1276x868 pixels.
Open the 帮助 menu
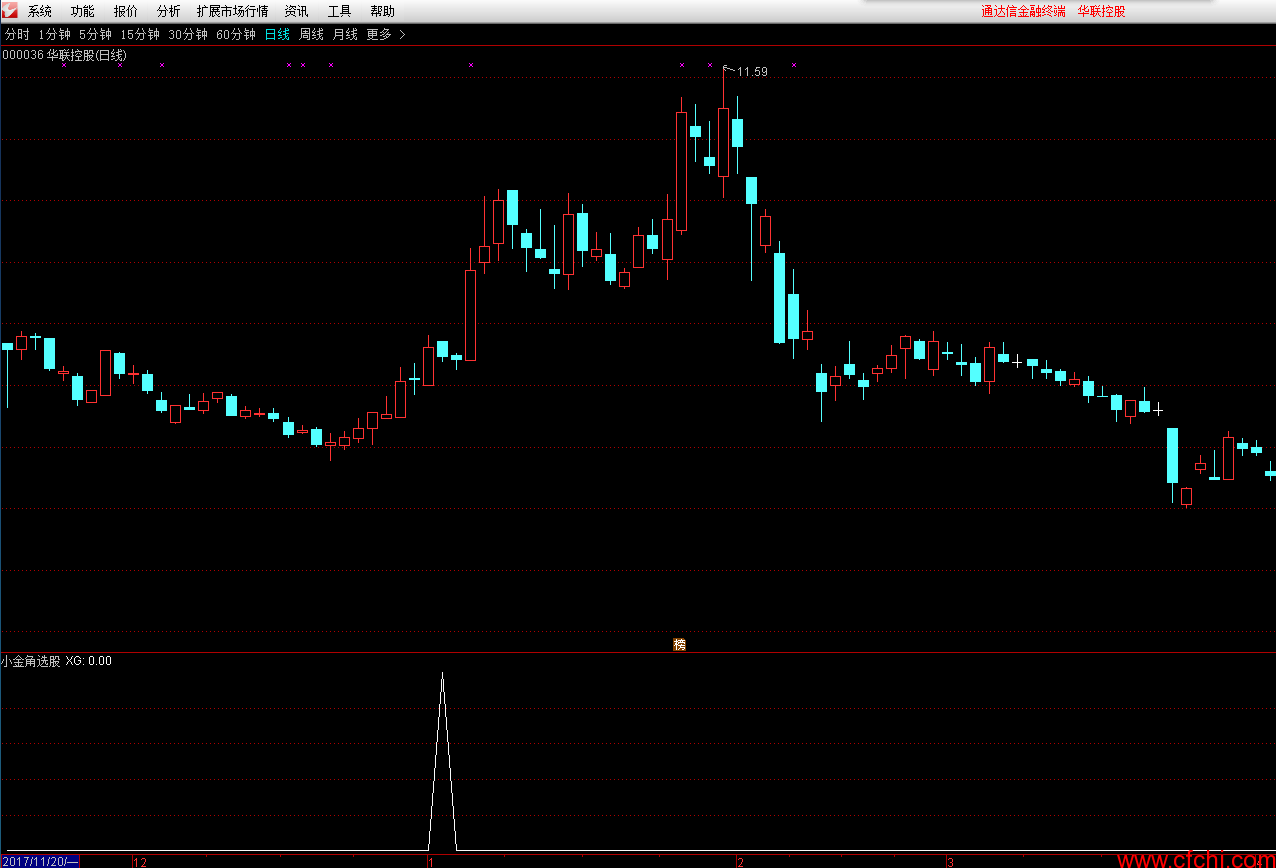point(382,12)
